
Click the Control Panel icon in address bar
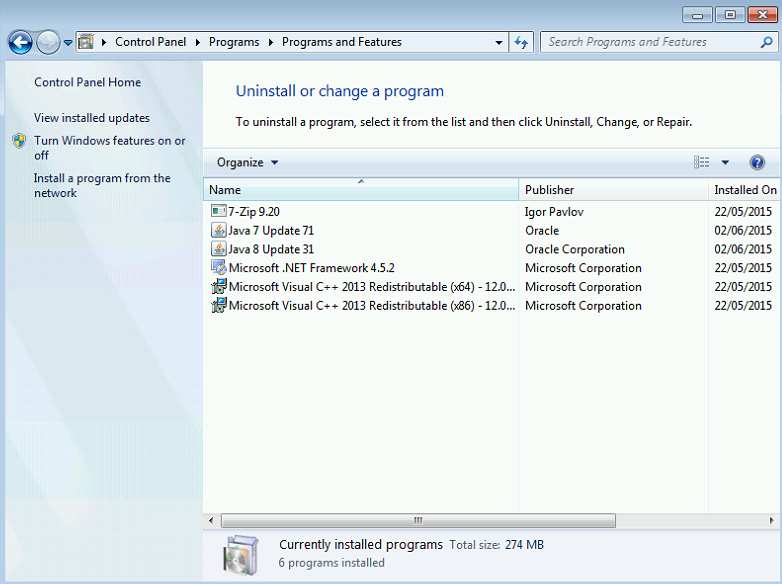point(86,42)
